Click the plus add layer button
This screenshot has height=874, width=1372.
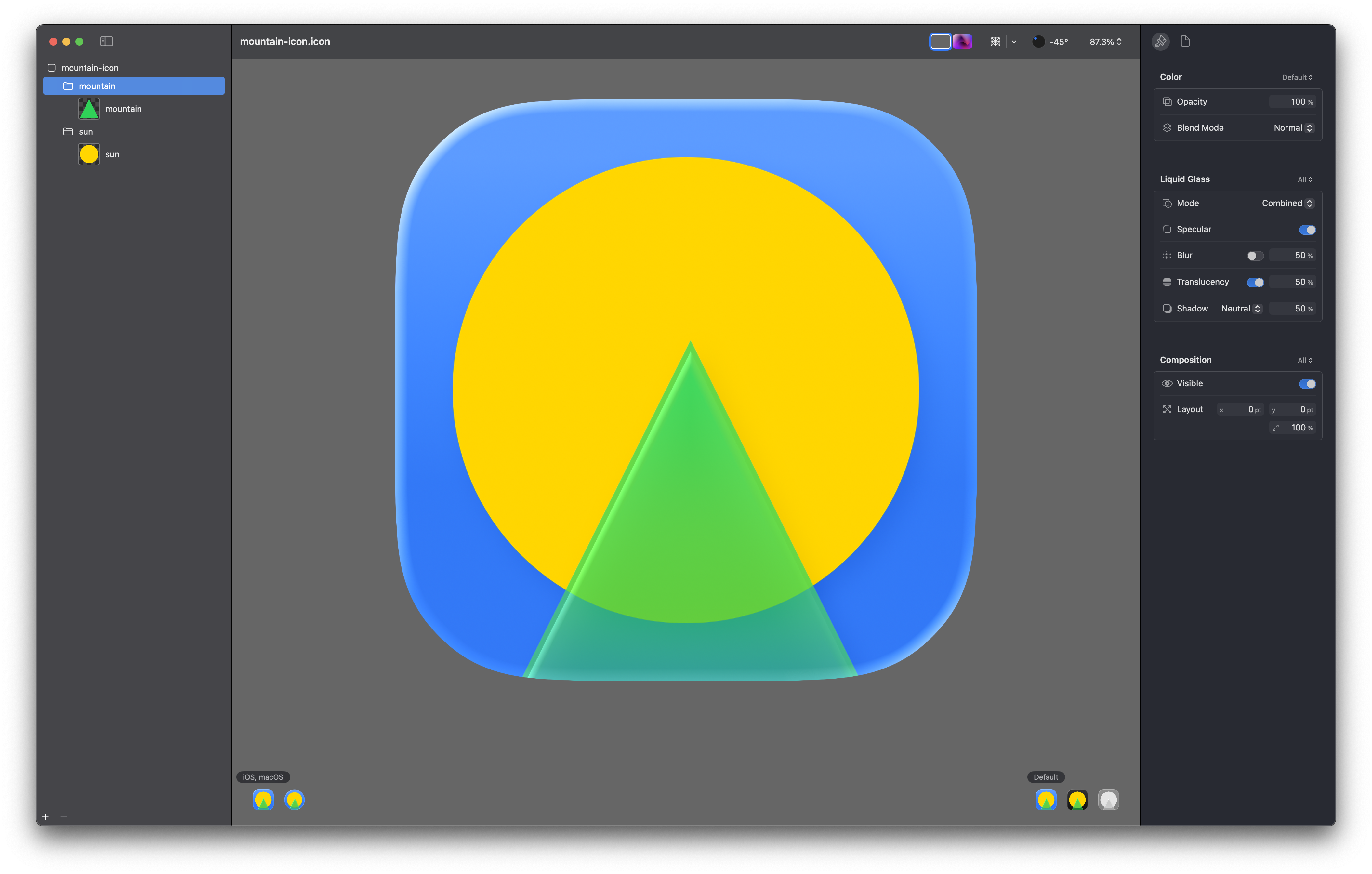click(46, 816)
